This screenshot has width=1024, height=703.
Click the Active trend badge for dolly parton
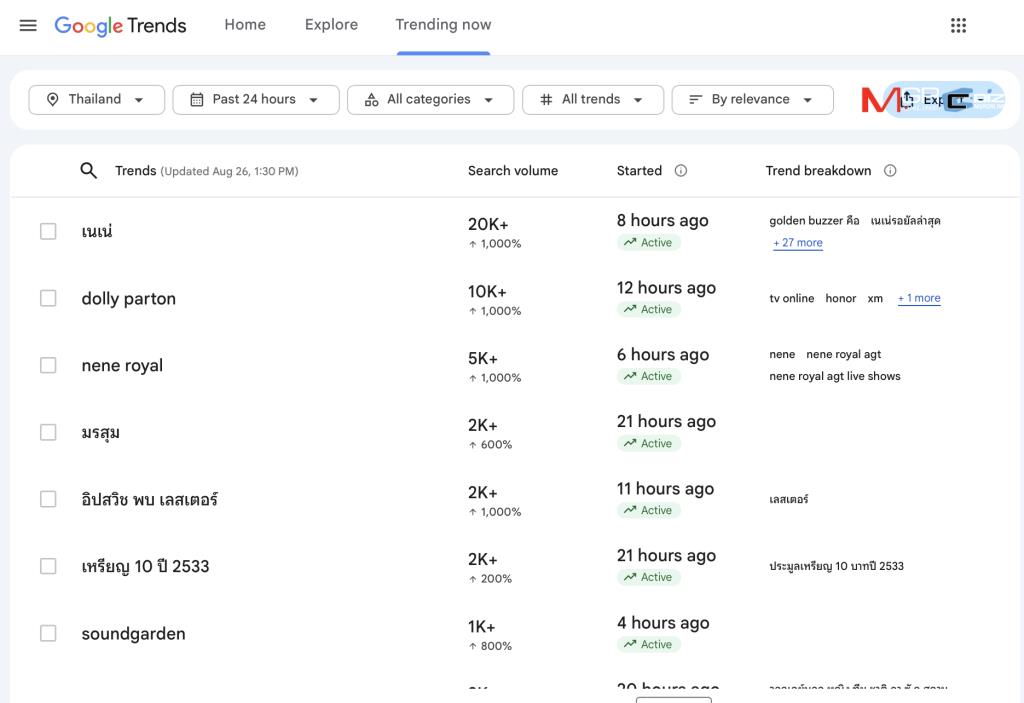[x=648, y=310]
